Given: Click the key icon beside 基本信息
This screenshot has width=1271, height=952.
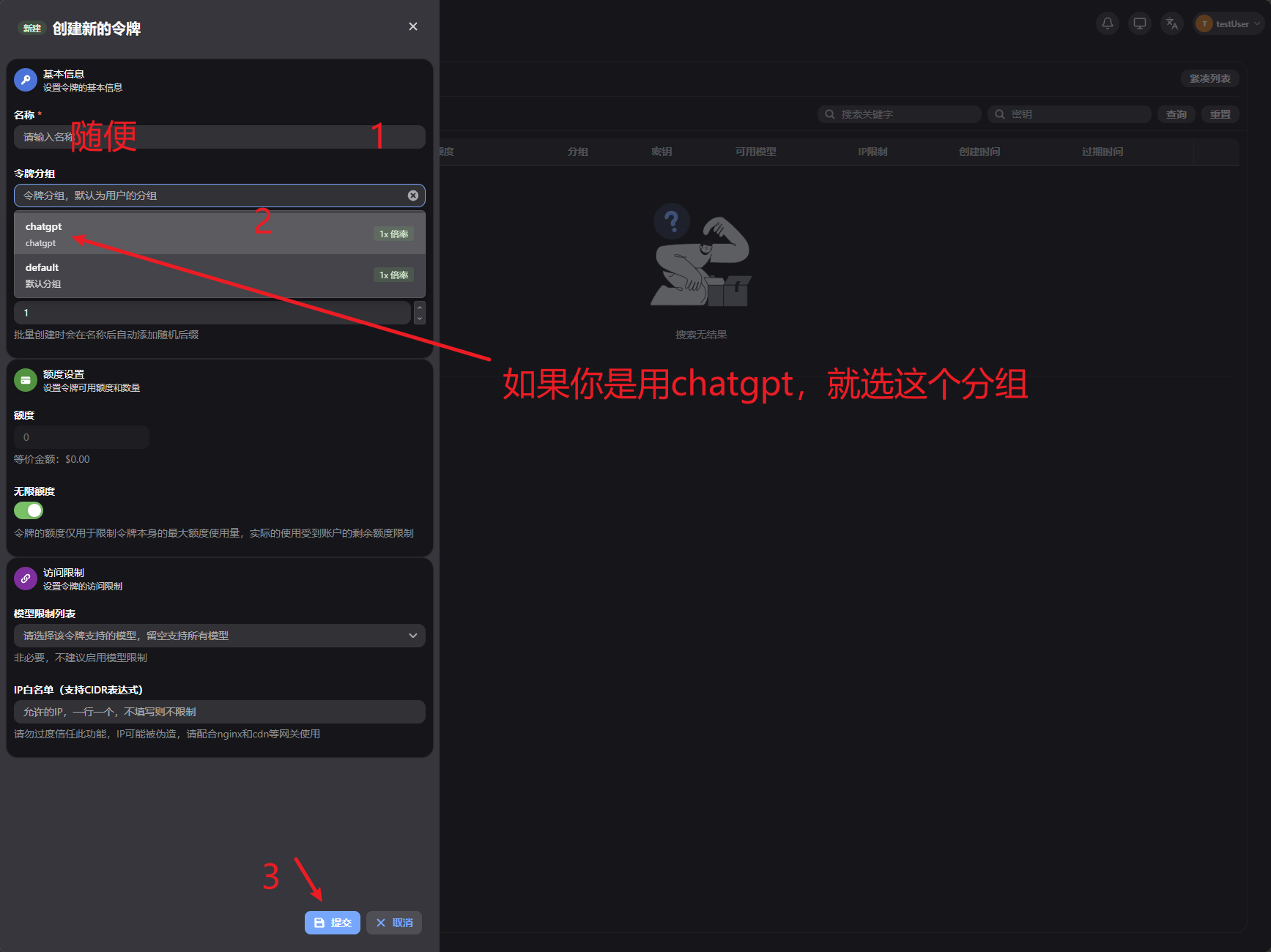Looking at the screenshot, I should (26, 80).
